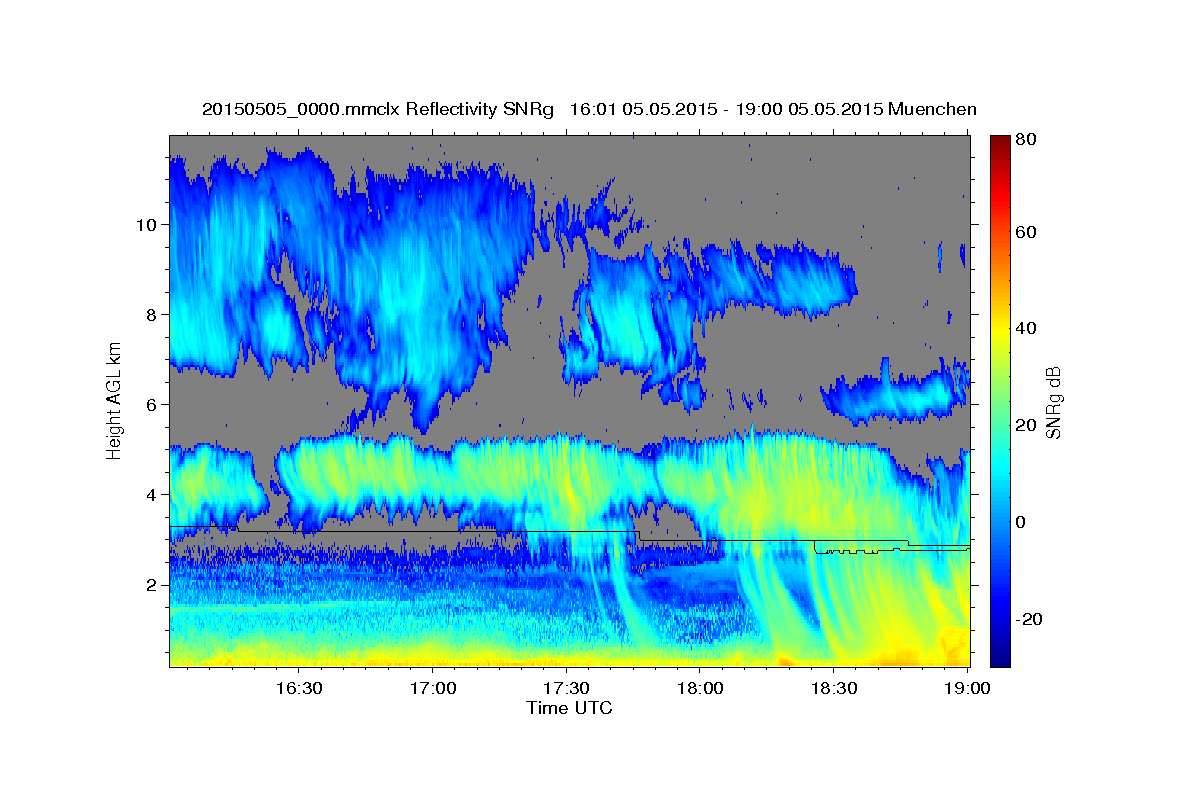Click the 16:30 time tick label
This screenshot has width=1200, height=800.
pyautogui.click(x=298, y=688)
